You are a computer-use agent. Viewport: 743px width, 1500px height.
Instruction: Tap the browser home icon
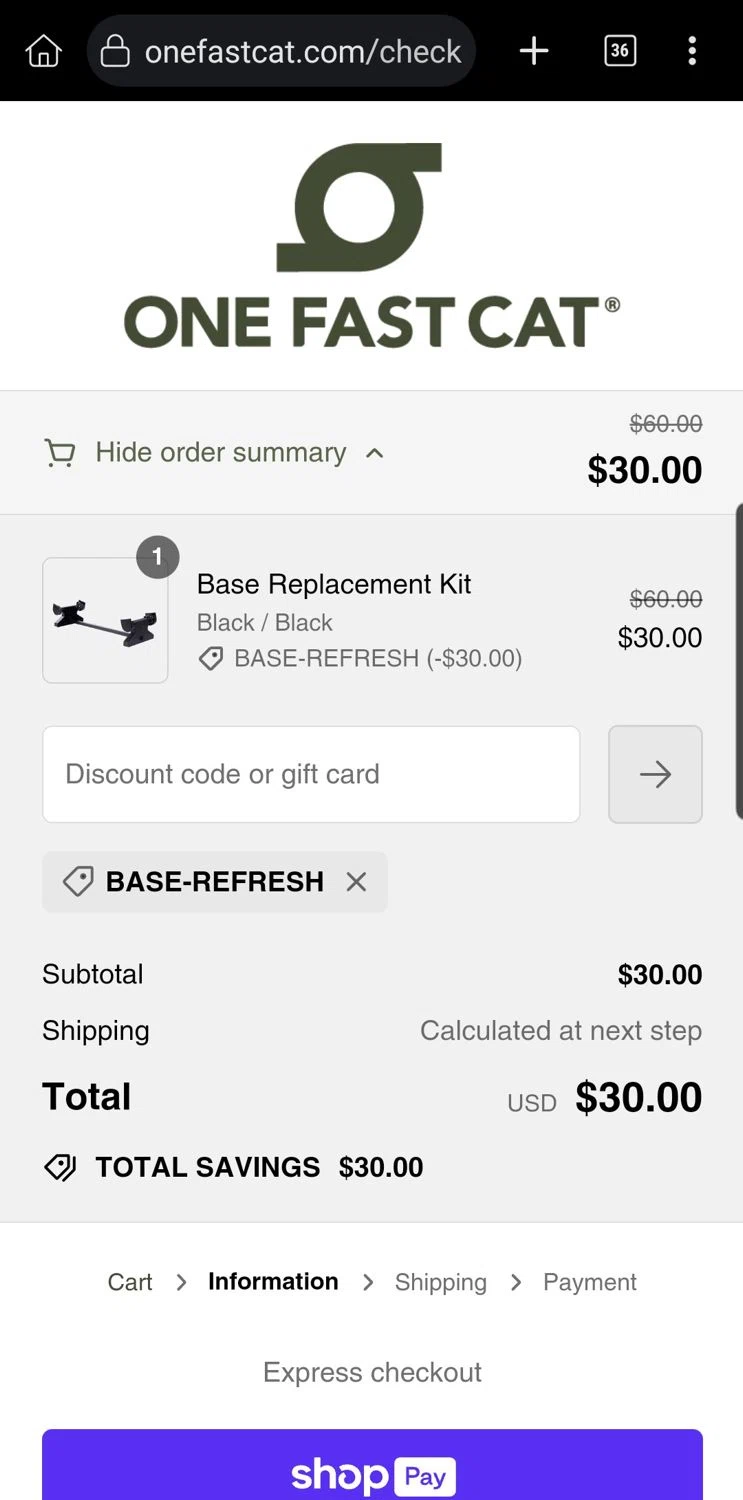(x=43, y=51)
